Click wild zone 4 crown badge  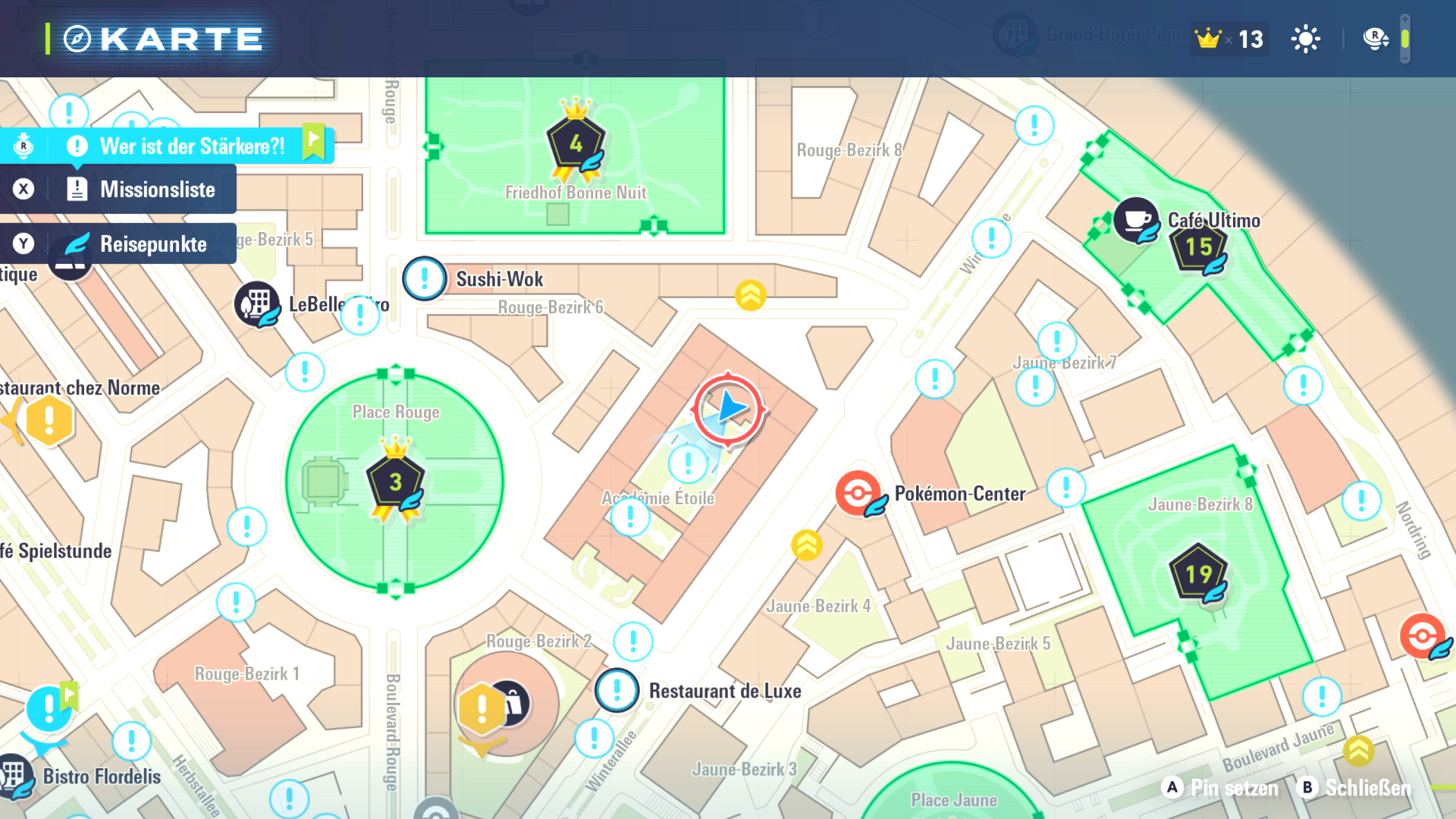pyautogui.click(x=576, y=142)
